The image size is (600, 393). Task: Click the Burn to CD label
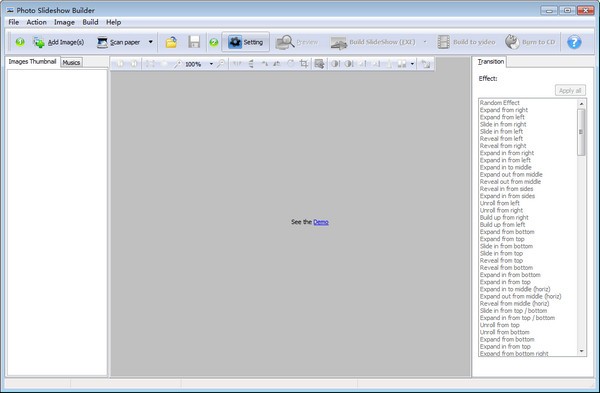pos(538,42)
